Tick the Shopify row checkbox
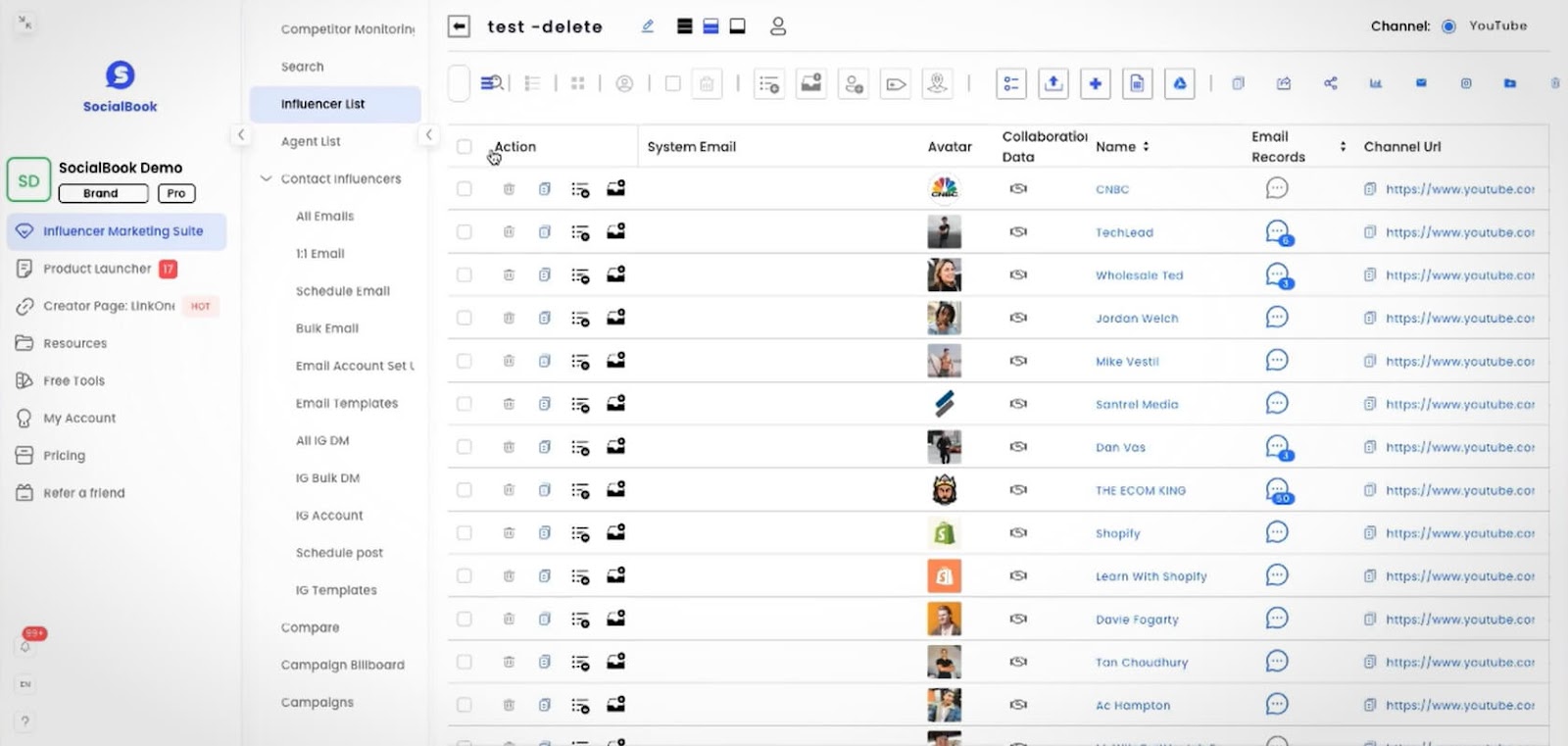Viewport: 1568px width, 746px height. pos(465,533)
